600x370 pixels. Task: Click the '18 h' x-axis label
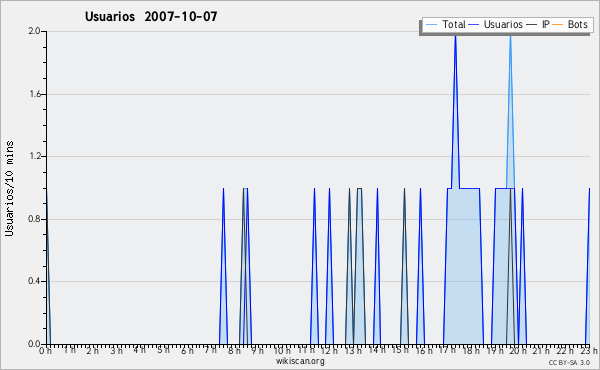(x=471, y=350)
